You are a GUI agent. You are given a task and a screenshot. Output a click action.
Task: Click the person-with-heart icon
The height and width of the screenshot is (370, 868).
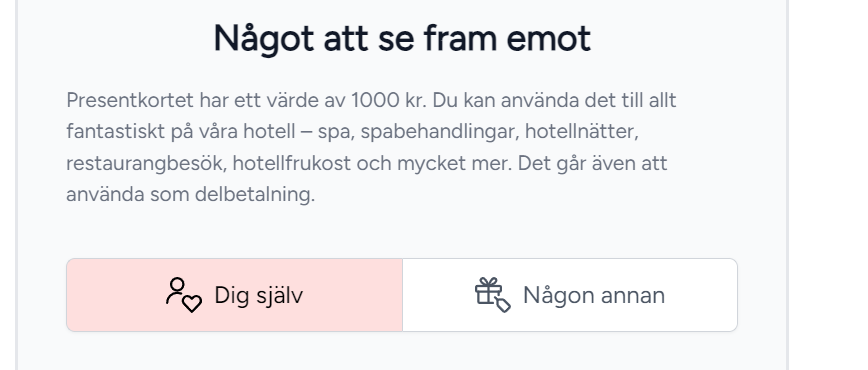(184, 295)
